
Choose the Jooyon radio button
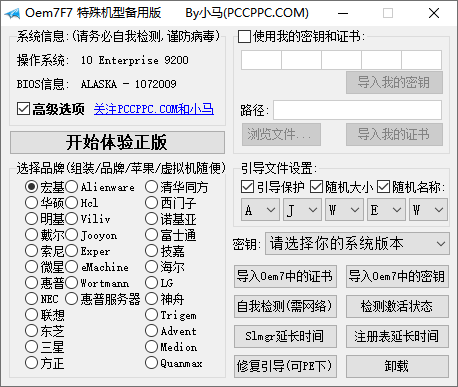(71, 235)
